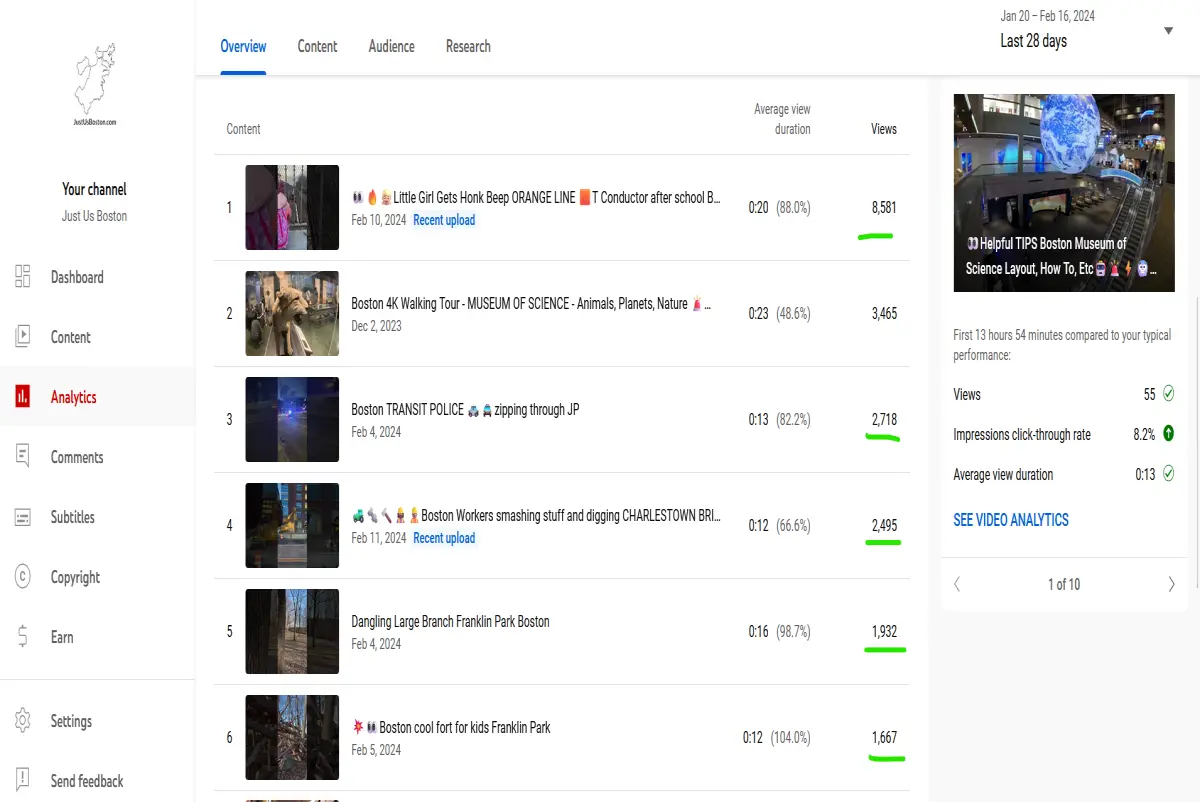Viewport: 1200px width, 802px height.
Task: Click the Just Us Boston channel logo
Action: pos(95,84)
